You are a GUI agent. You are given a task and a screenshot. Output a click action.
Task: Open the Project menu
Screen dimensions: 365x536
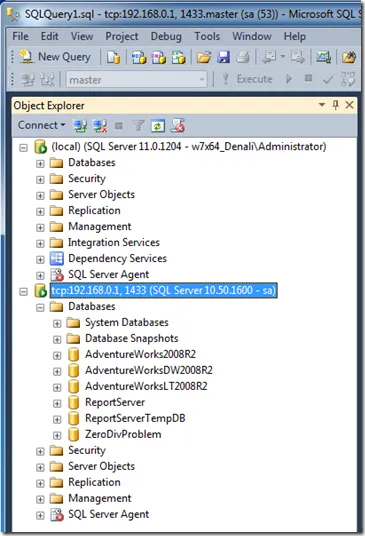click(122, 36)
